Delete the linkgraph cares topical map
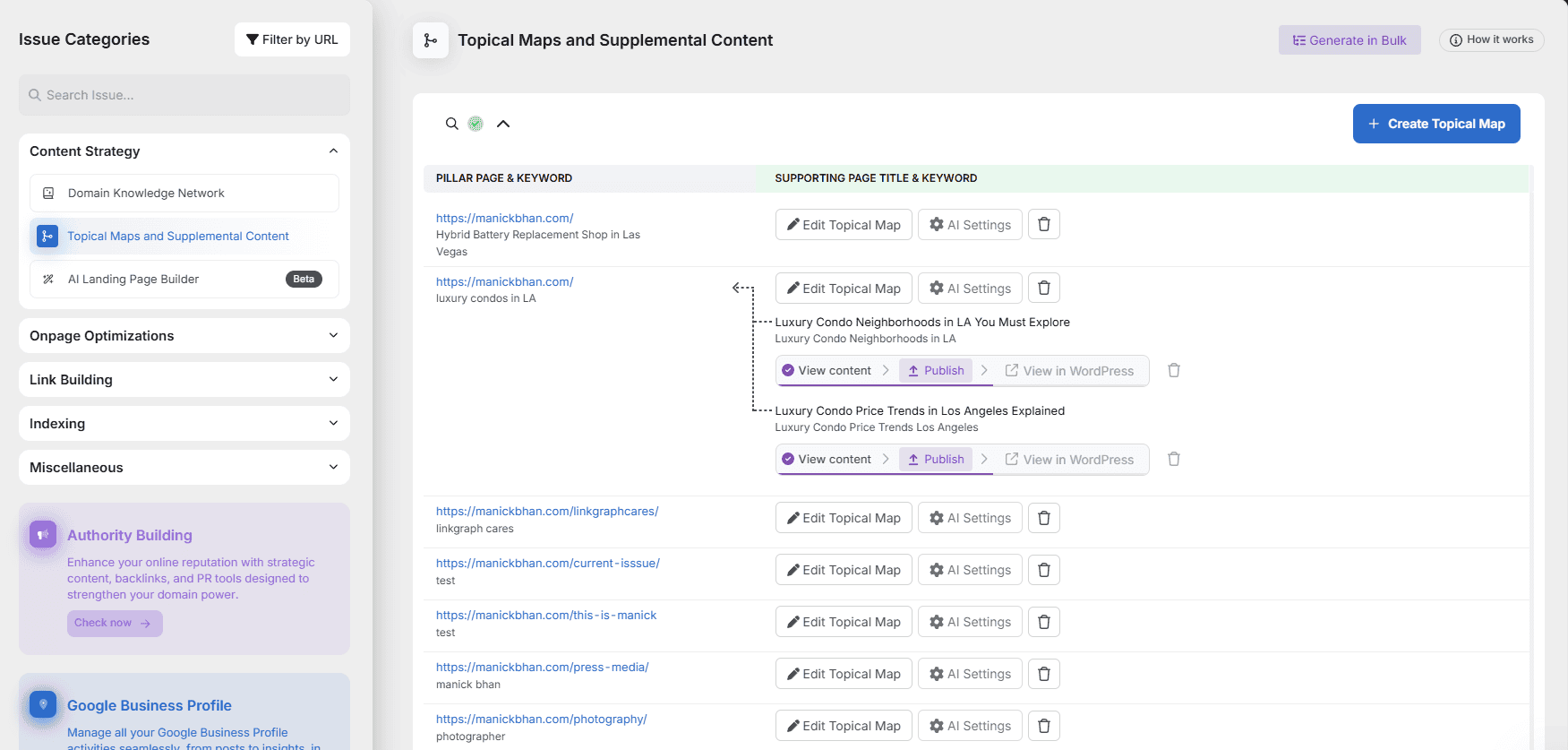 click(1043, 518)
